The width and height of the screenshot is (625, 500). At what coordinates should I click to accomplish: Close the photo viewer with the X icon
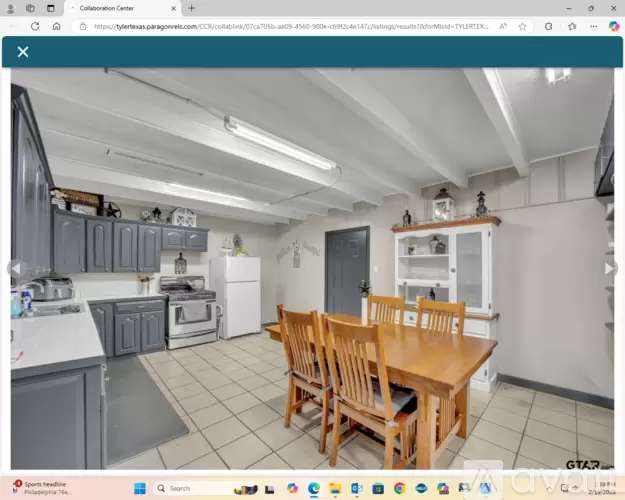click(23, 52)
